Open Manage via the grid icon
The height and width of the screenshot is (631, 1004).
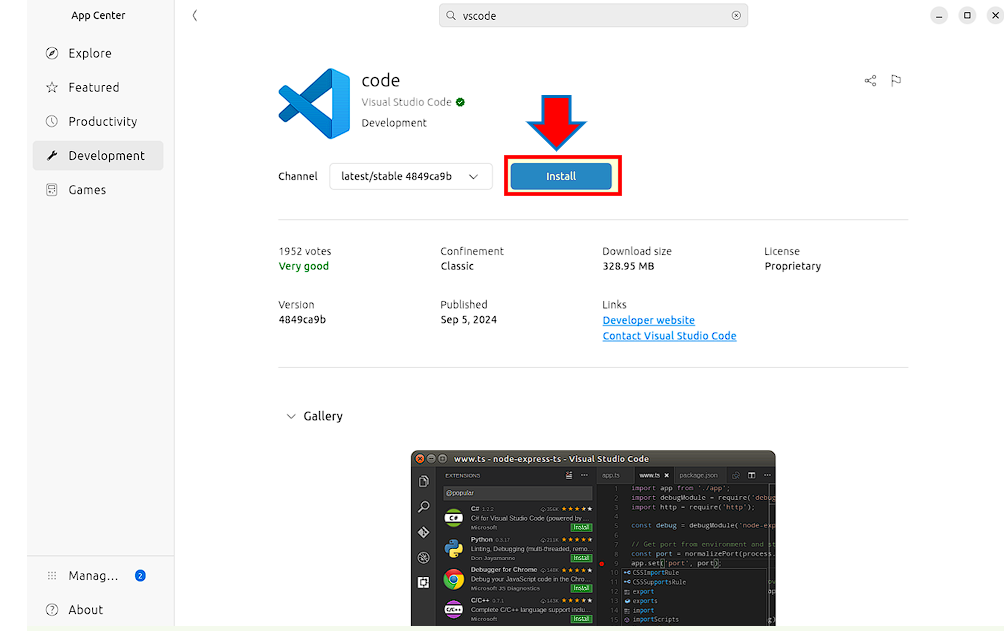pos(50,575)
